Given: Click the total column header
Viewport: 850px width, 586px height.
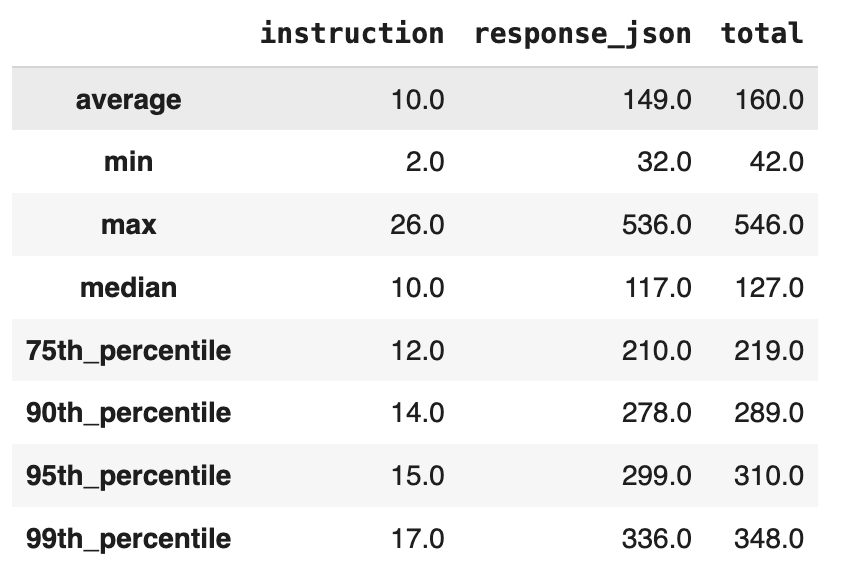Looking at the screenshot, I should click(x=762, y=33).
